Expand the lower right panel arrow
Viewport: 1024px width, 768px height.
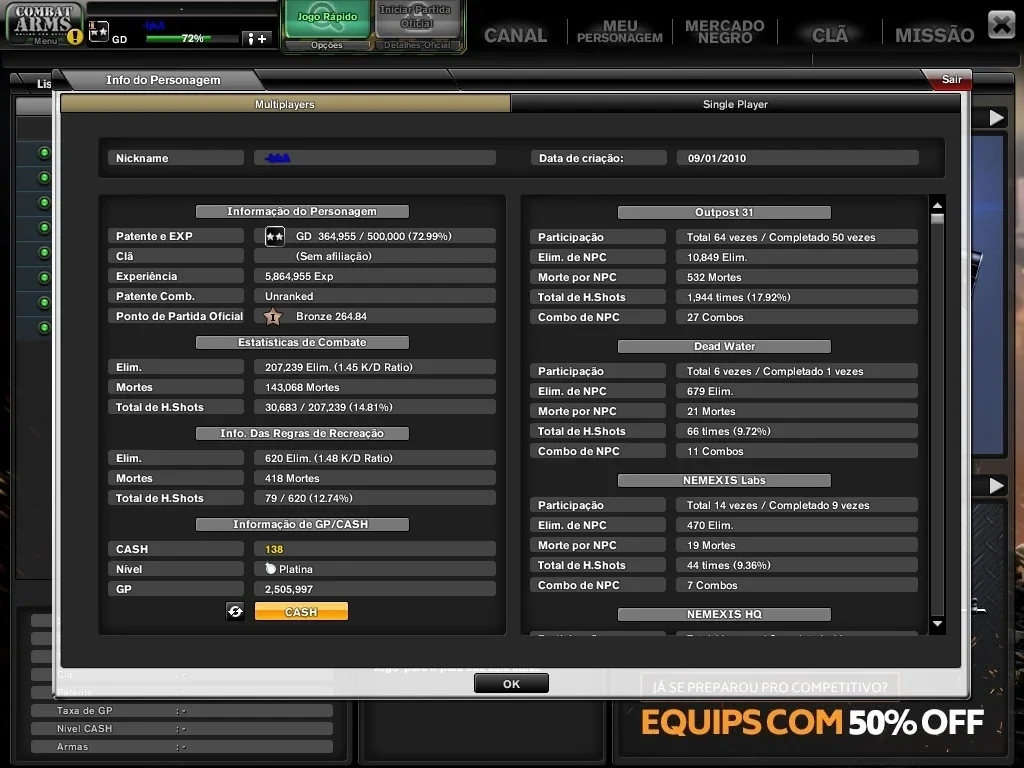coord(996,486)
